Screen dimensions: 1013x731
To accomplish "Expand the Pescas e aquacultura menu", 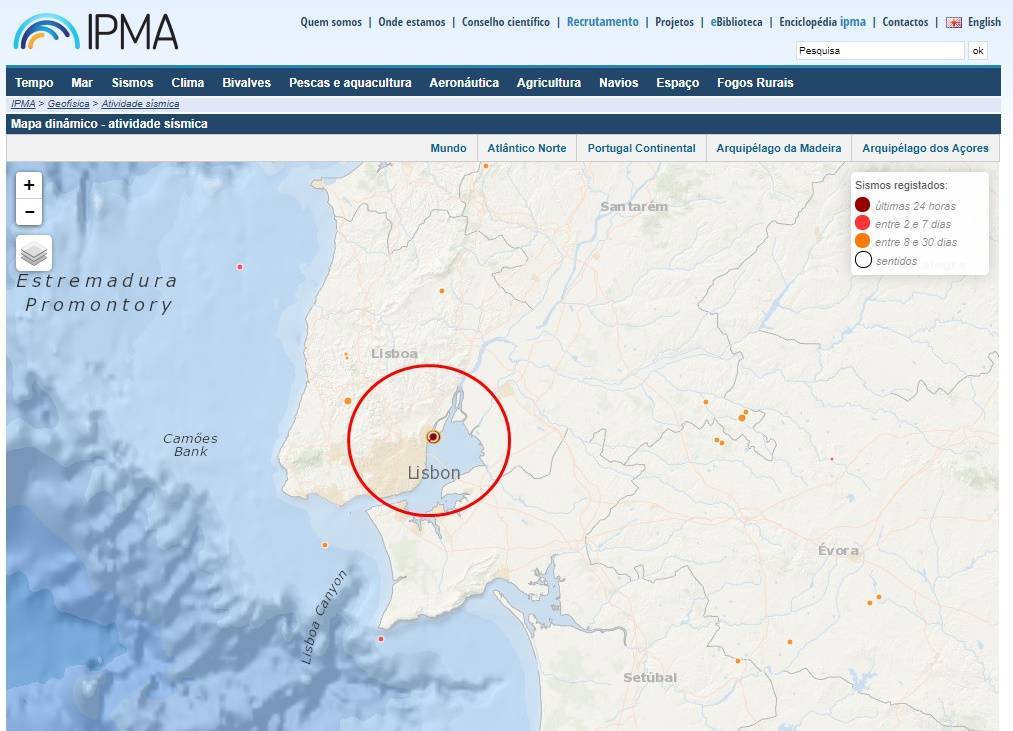I will point(350,83).
